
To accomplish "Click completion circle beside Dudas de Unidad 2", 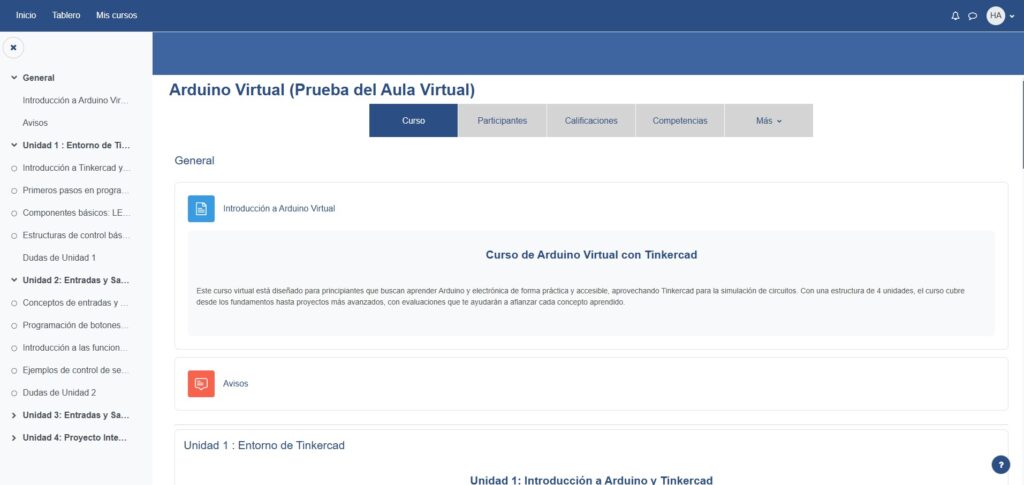I will coord(14,394).
